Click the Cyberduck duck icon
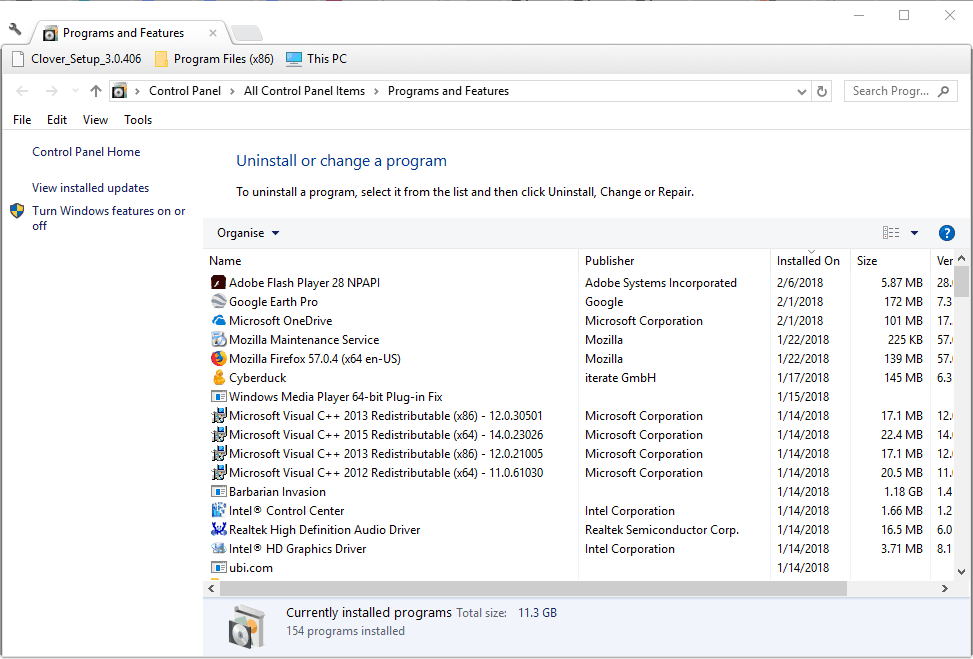The height and width of the screenshot is (659, 973). (219, 378)
